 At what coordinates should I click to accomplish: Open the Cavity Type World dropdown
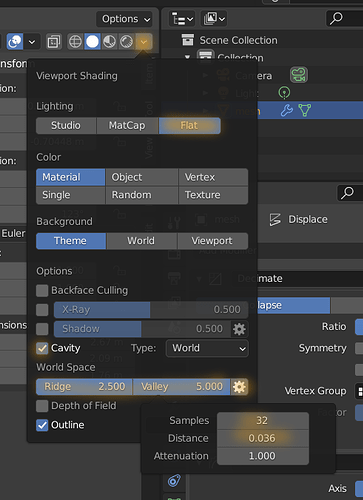click(207, 348)
